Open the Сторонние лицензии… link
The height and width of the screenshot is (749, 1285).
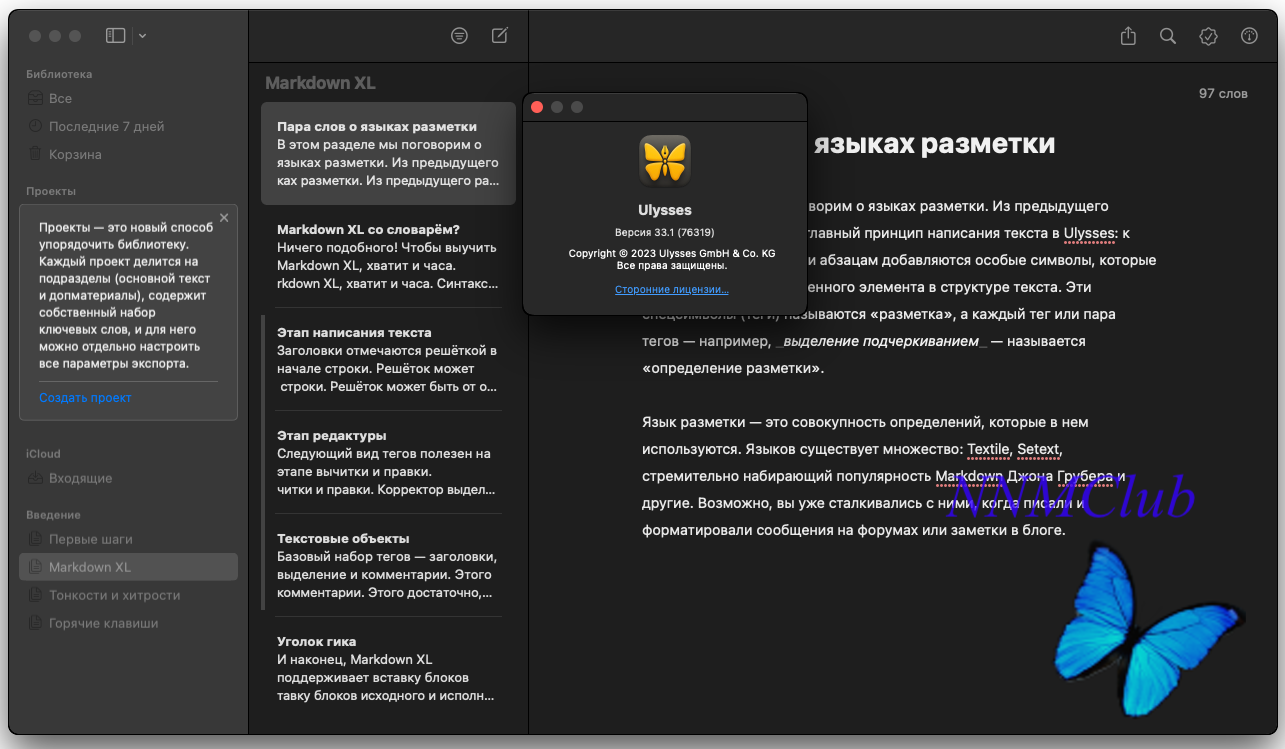[672, 290]
